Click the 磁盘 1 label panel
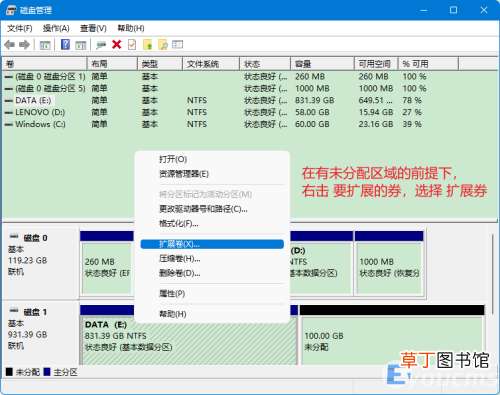The height and width of the screenshot is (395, 500). 40,333
